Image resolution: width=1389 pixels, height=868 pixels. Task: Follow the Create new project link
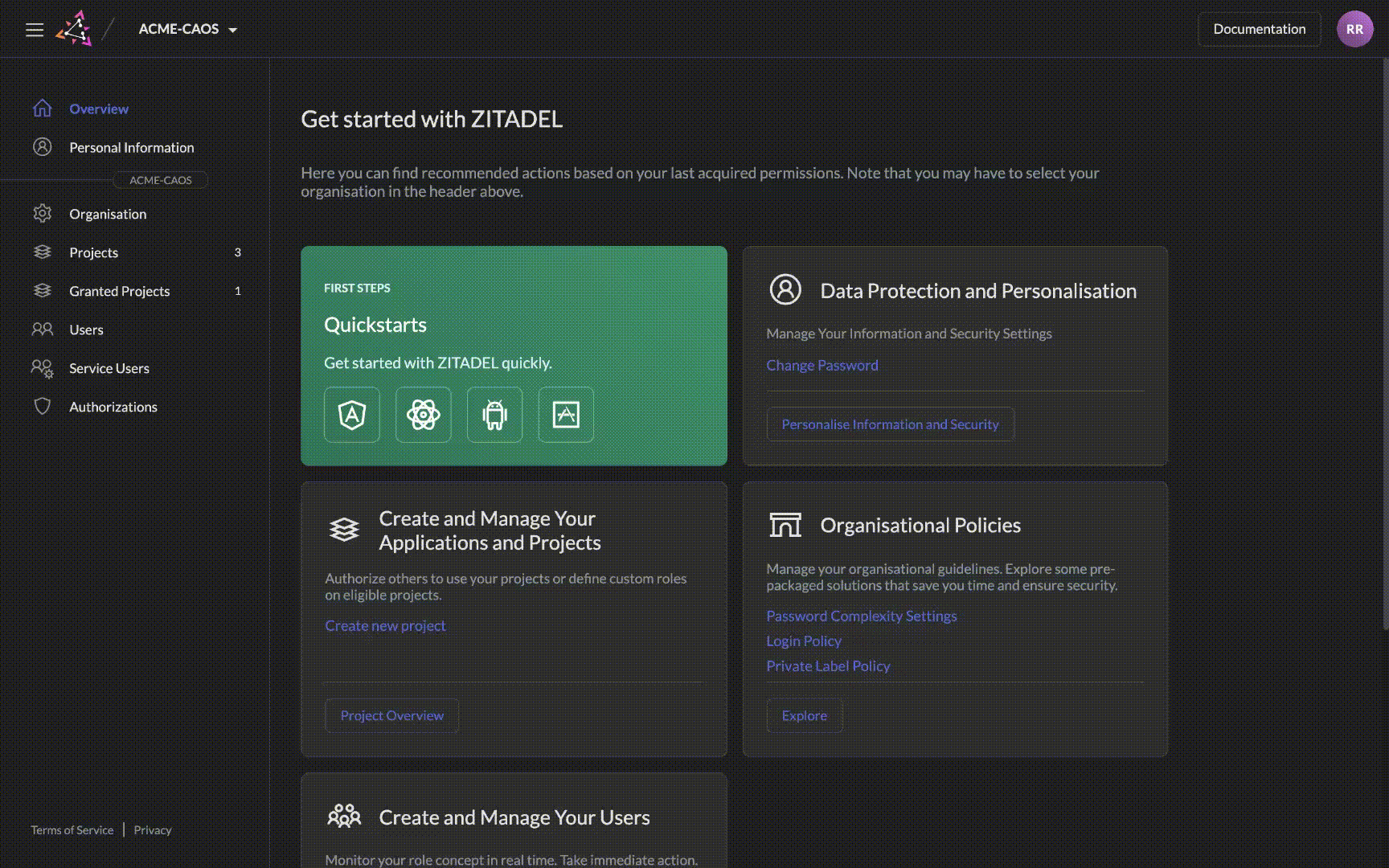coord(385,625)
